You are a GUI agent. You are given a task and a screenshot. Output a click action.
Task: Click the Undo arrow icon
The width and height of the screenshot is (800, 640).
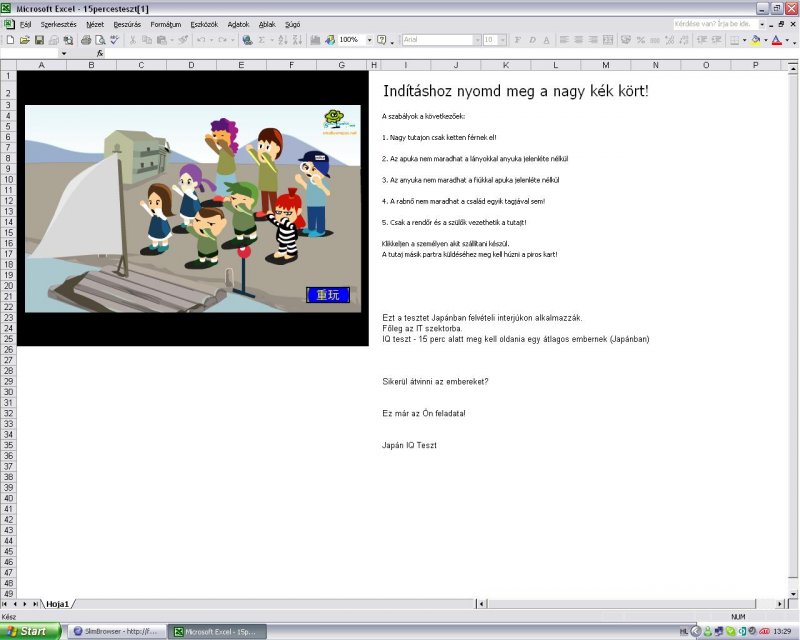pos(201,40)
